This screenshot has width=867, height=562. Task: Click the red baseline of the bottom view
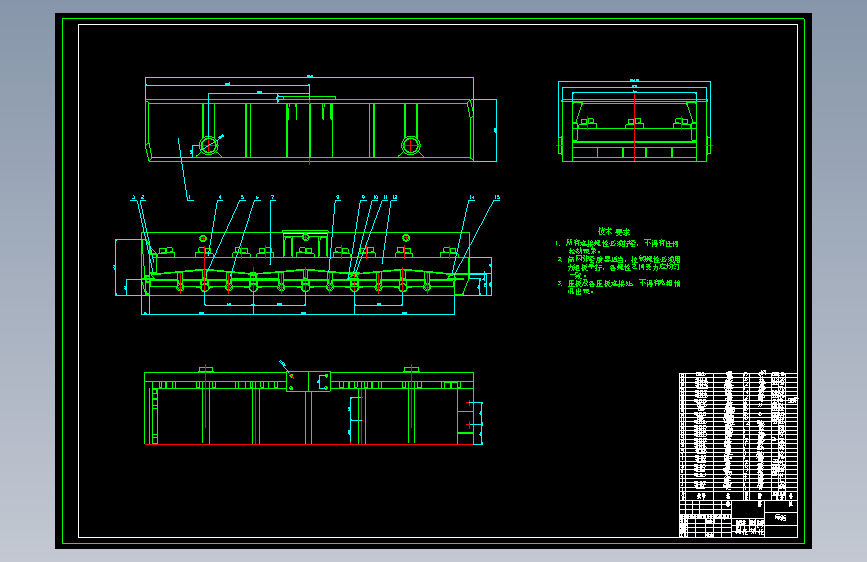point(309,444)
